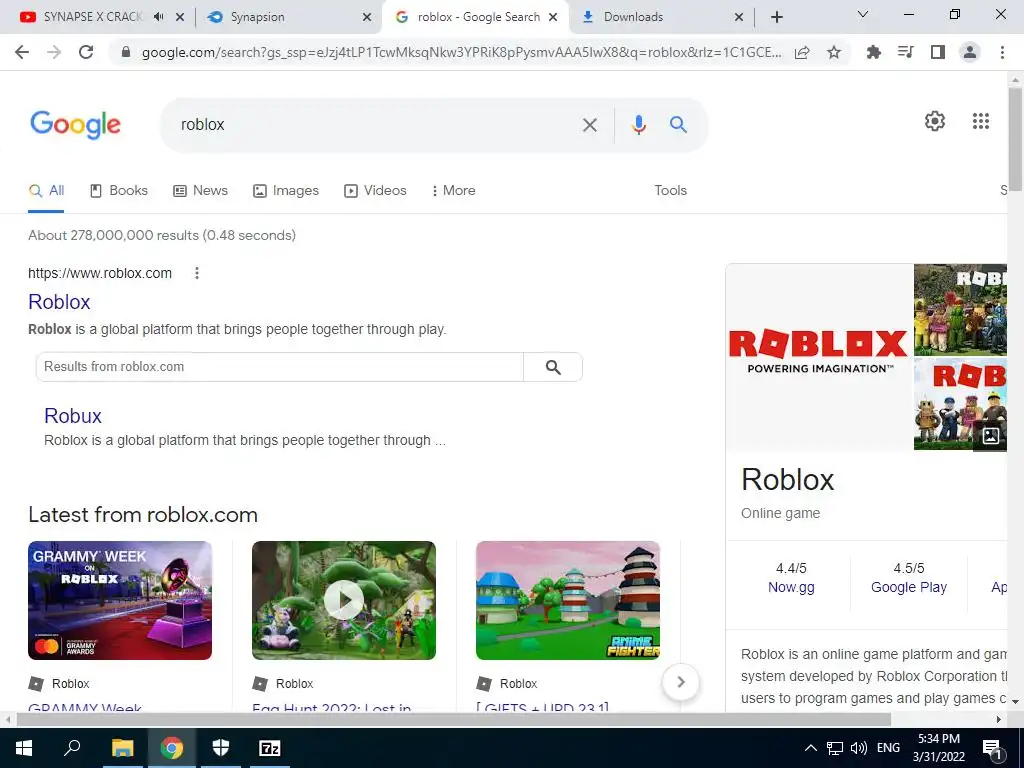Open the Chrome profile avatar

click(970, 52)
